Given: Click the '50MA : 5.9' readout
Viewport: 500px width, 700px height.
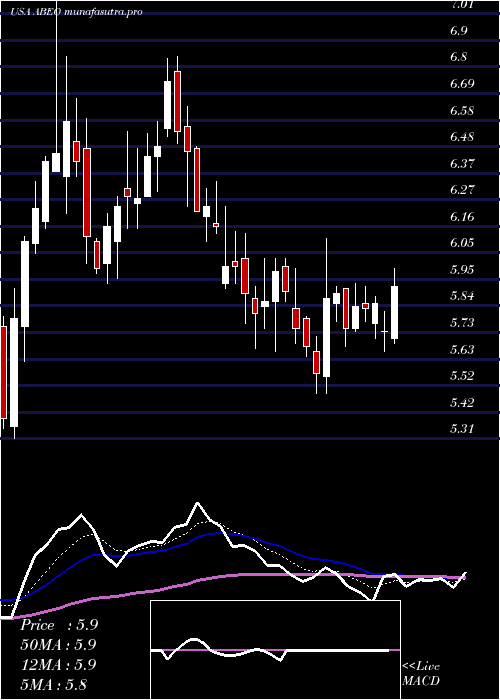Looking at the screenshot, I should tap(59, 645).
